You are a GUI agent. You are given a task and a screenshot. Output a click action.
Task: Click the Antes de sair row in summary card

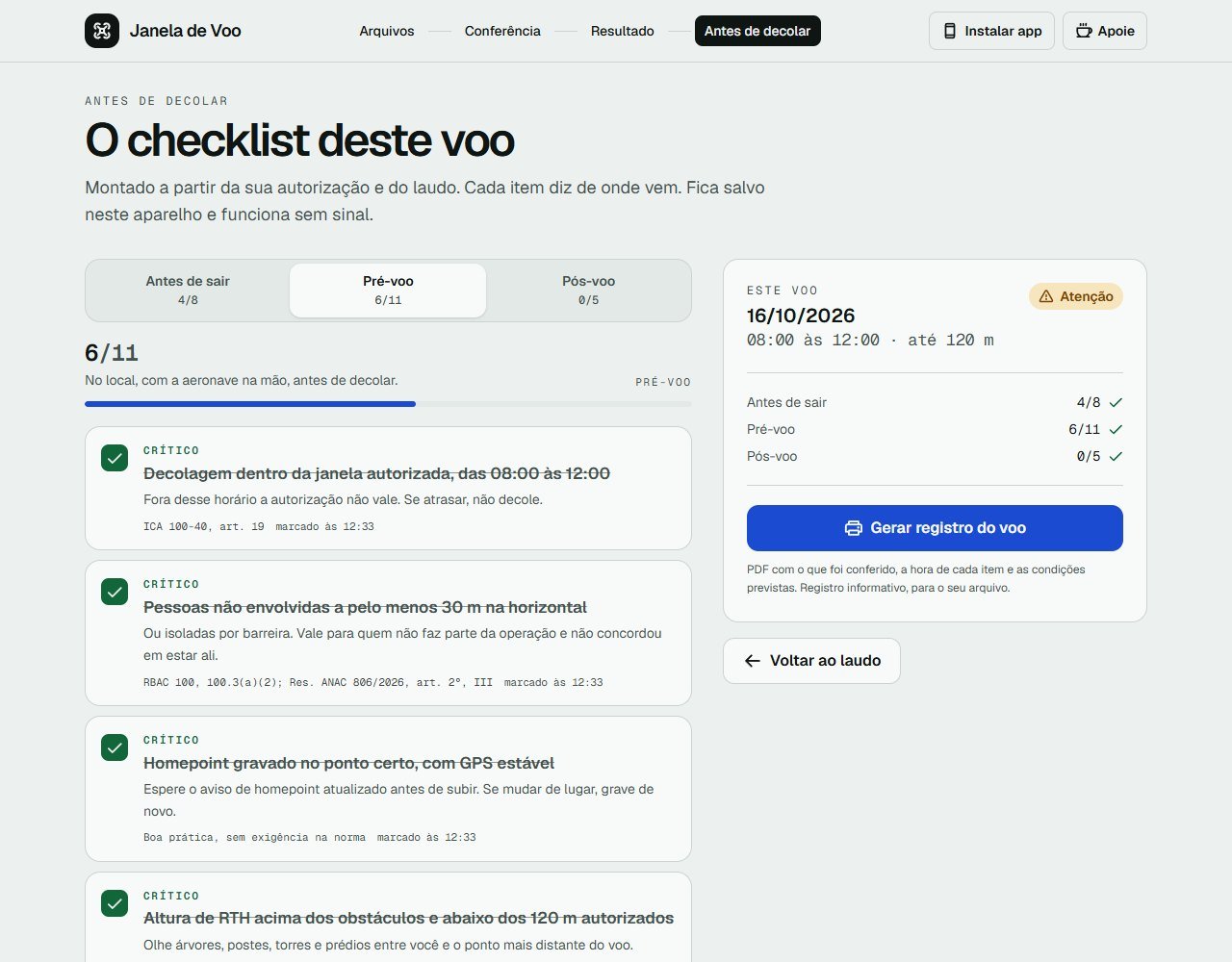(935, 402)
